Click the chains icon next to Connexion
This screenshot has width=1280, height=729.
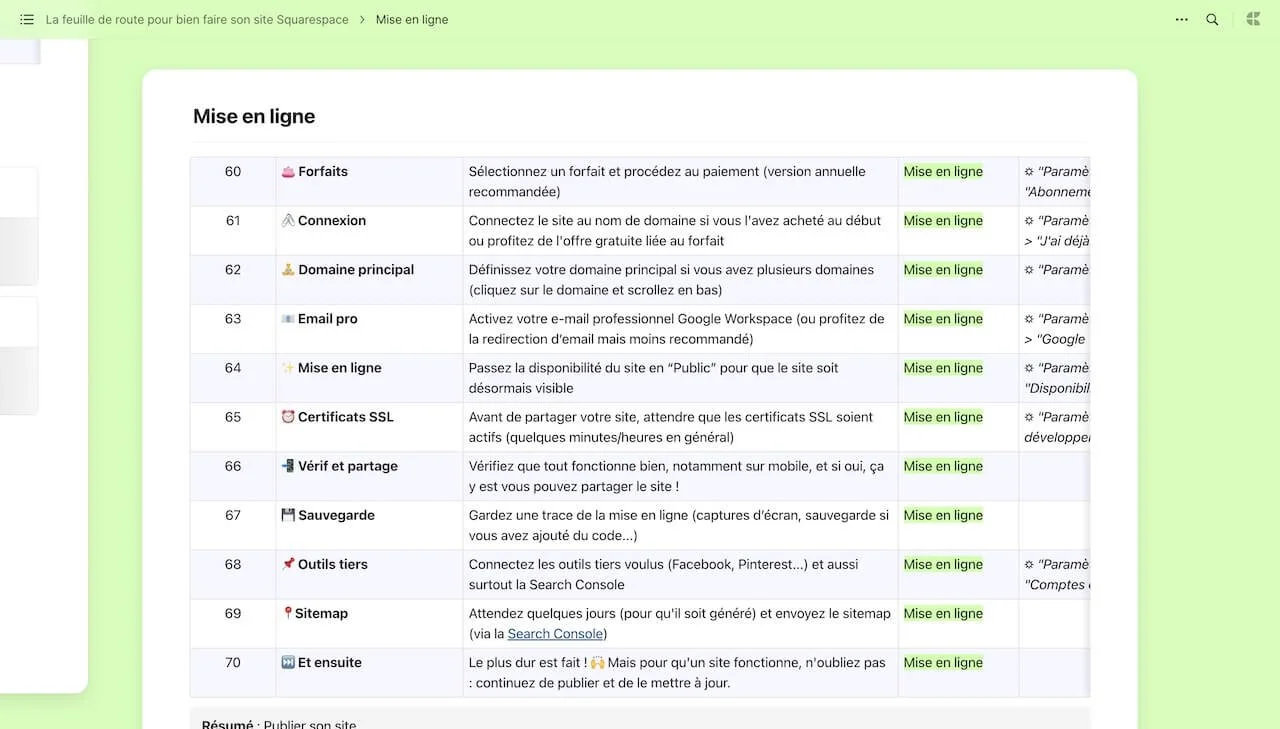click(288, 220)
